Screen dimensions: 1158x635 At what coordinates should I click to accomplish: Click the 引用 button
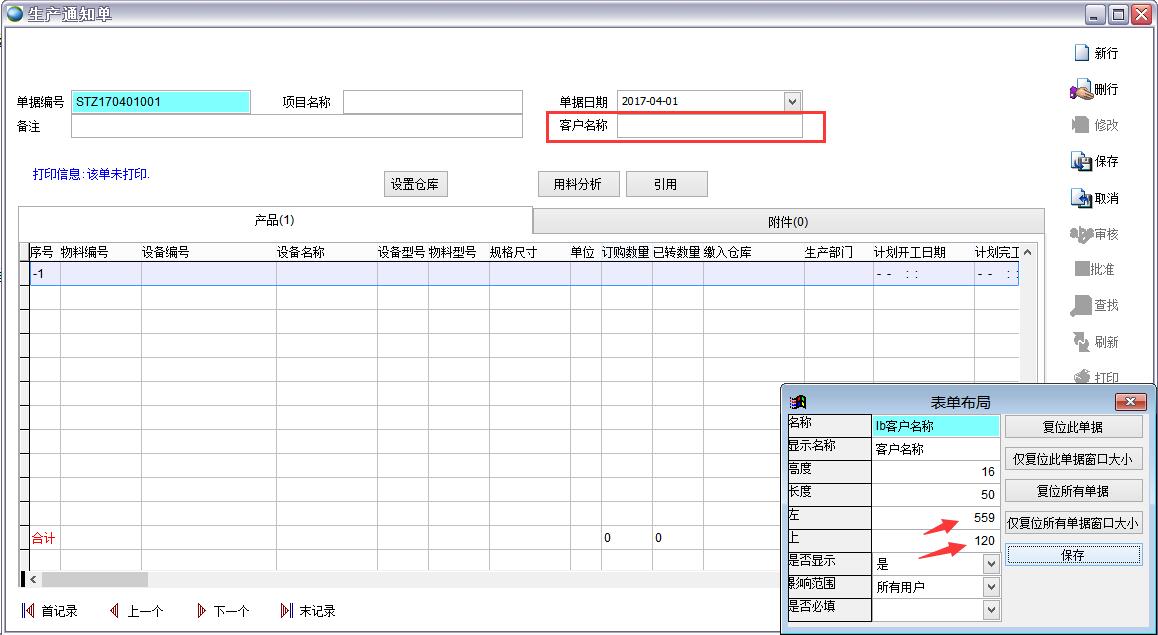[666, 184]
